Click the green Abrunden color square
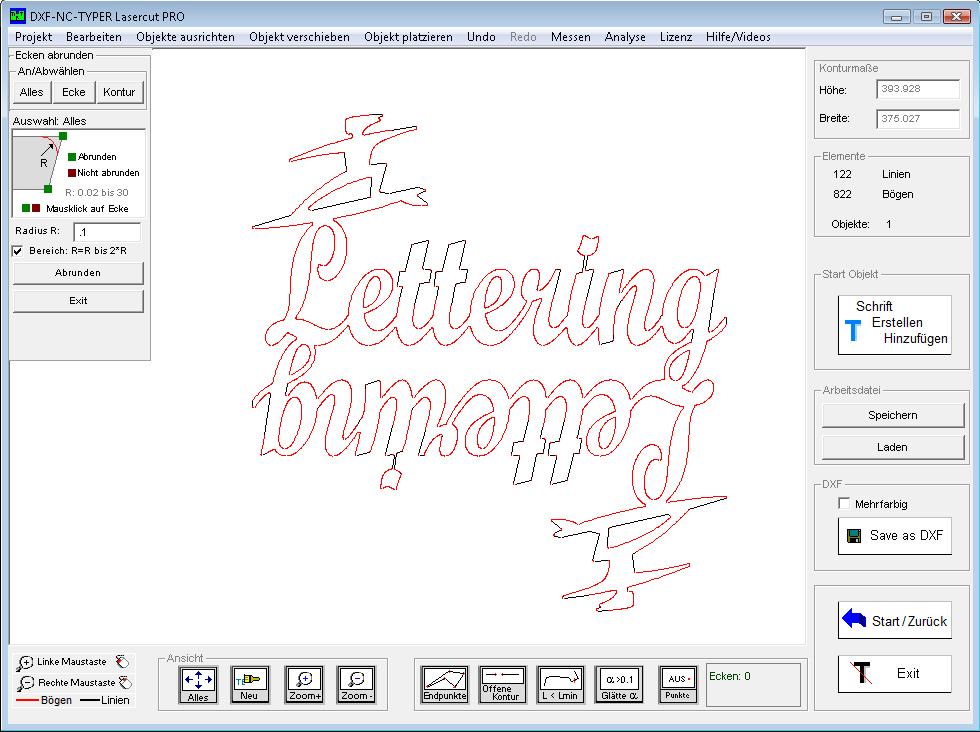 pyautogui.click(x=72, y=157)
